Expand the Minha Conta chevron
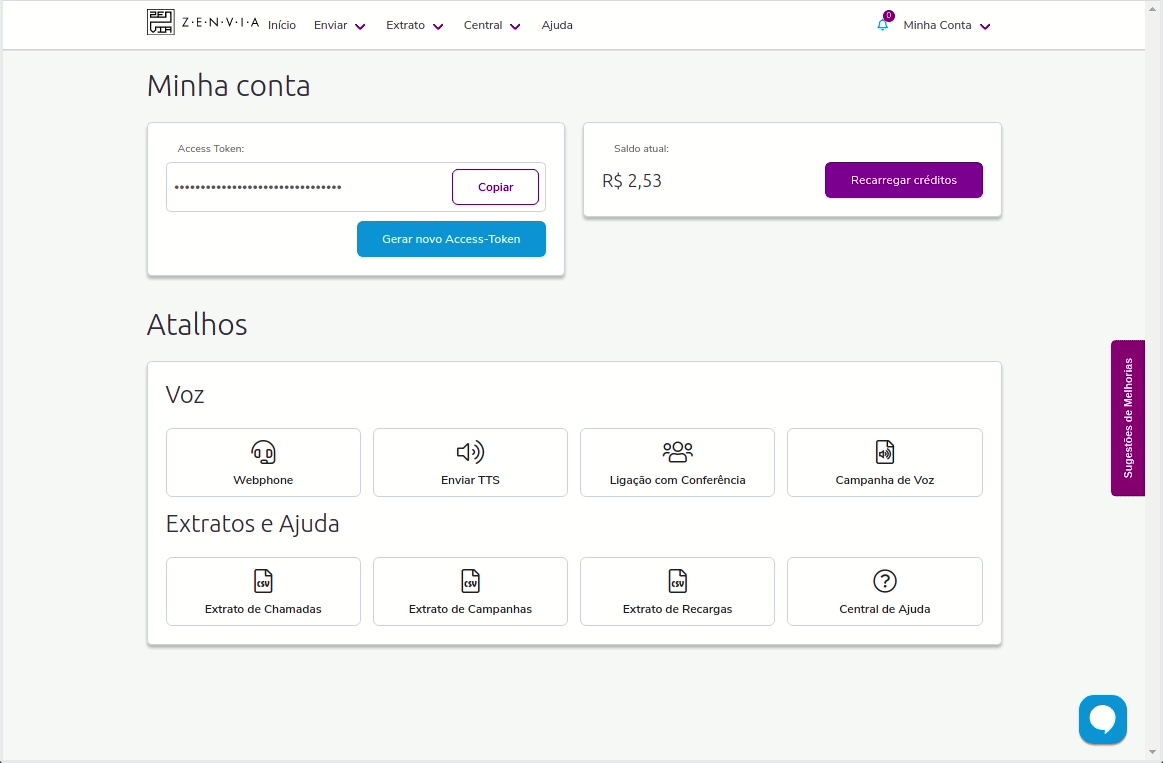1163x763 pixels. 985,27
